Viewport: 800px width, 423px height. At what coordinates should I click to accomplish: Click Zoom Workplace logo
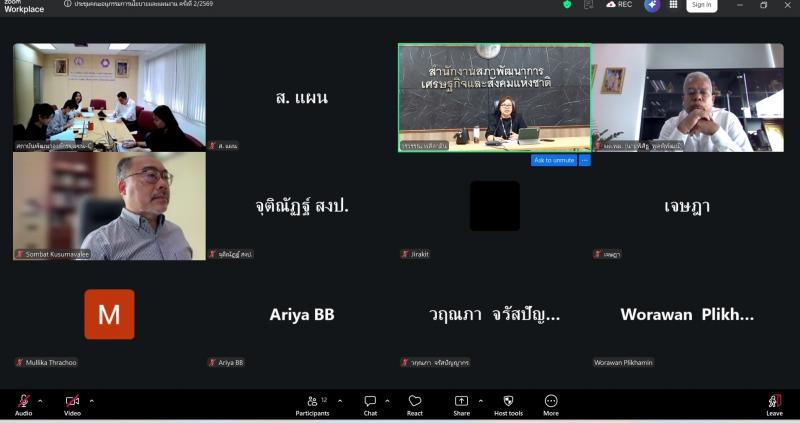(23, 6)
